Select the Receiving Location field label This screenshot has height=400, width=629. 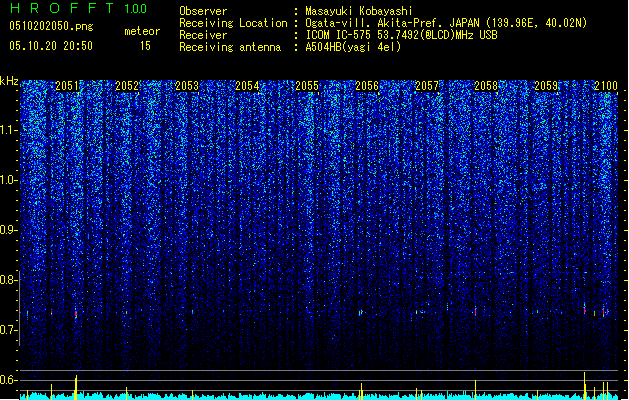pos(233,23)
